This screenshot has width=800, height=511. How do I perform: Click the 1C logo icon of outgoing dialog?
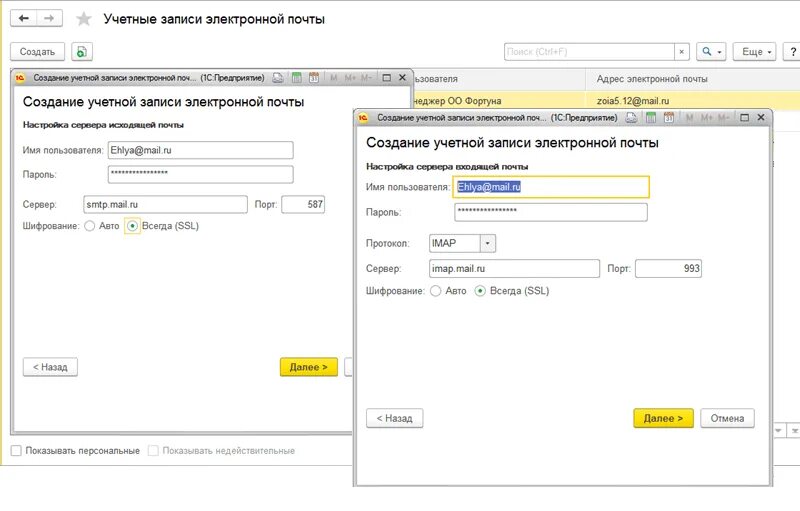[20, 78]
